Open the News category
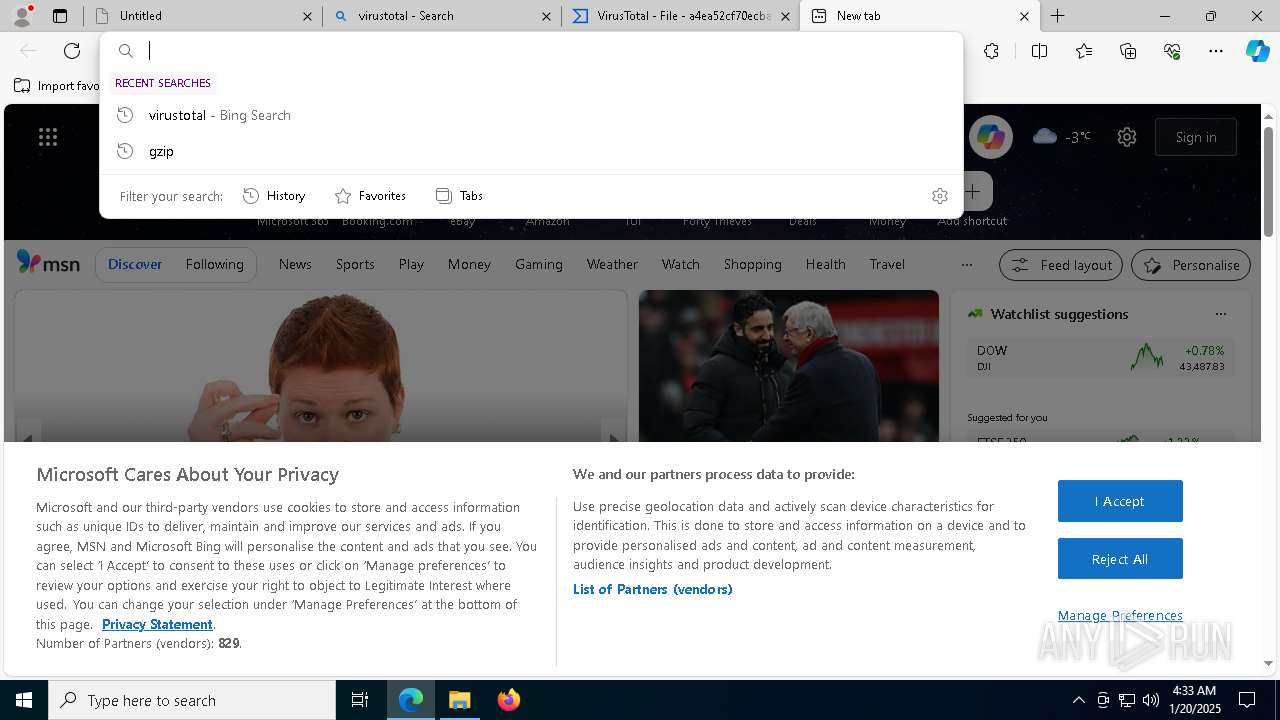The height and width of the screenshot is (720, 1280). (295, 265)
